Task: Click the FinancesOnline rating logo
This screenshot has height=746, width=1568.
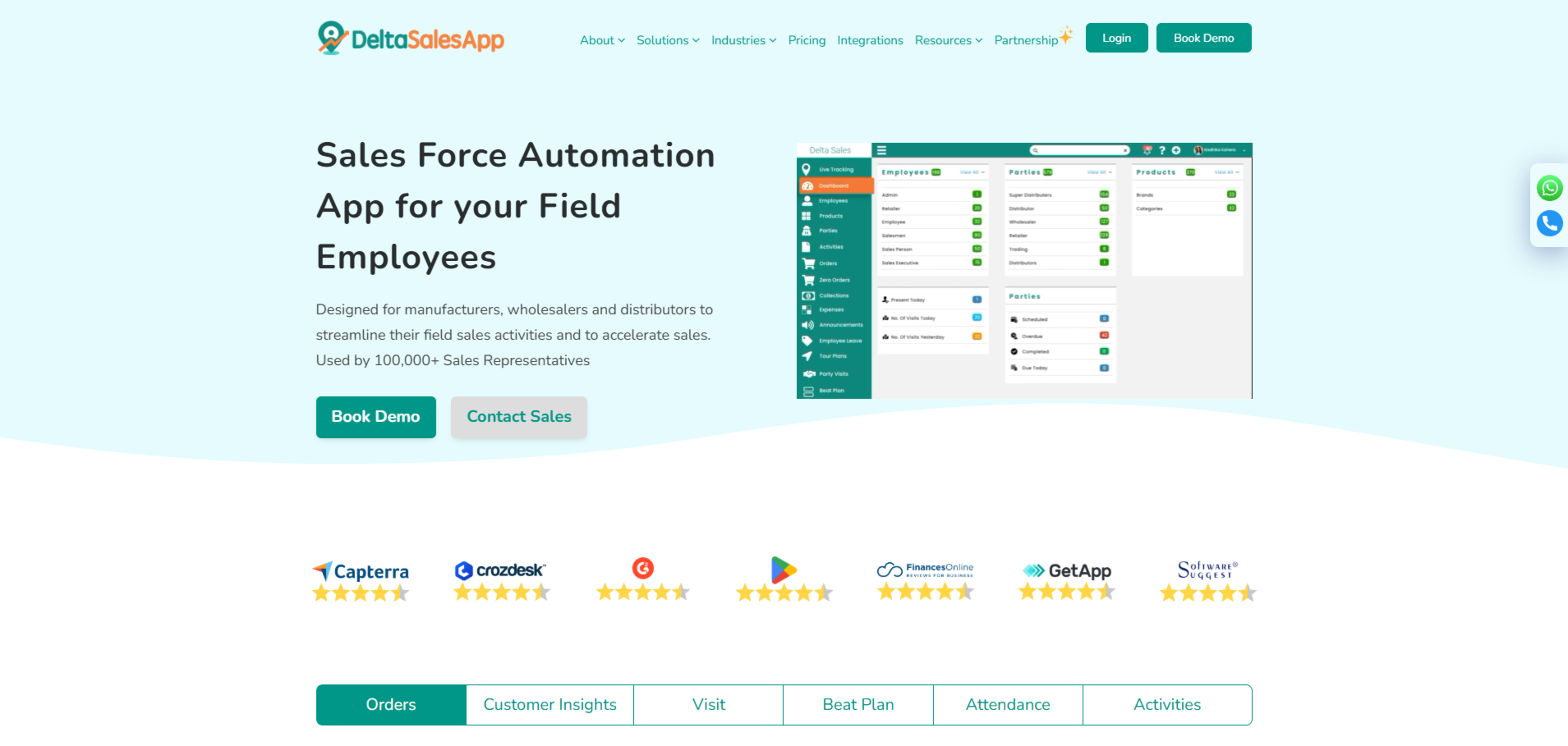Action: 925,580
